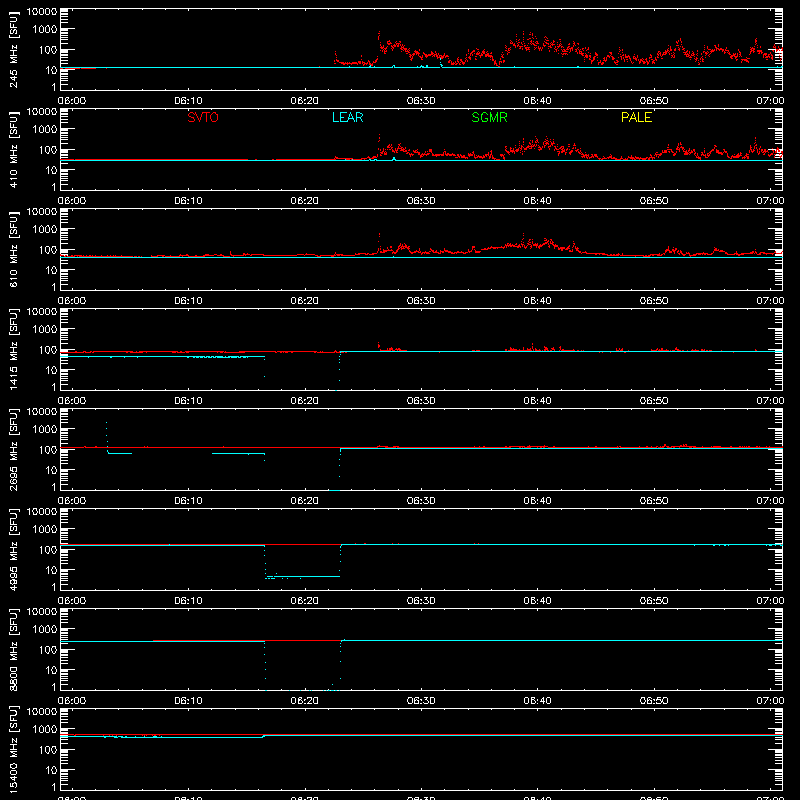The height and width of the screenshot is (800, 800).
Task: Click the "1" y-tick on 2695 MHz panel
Action: click(54, 487)
